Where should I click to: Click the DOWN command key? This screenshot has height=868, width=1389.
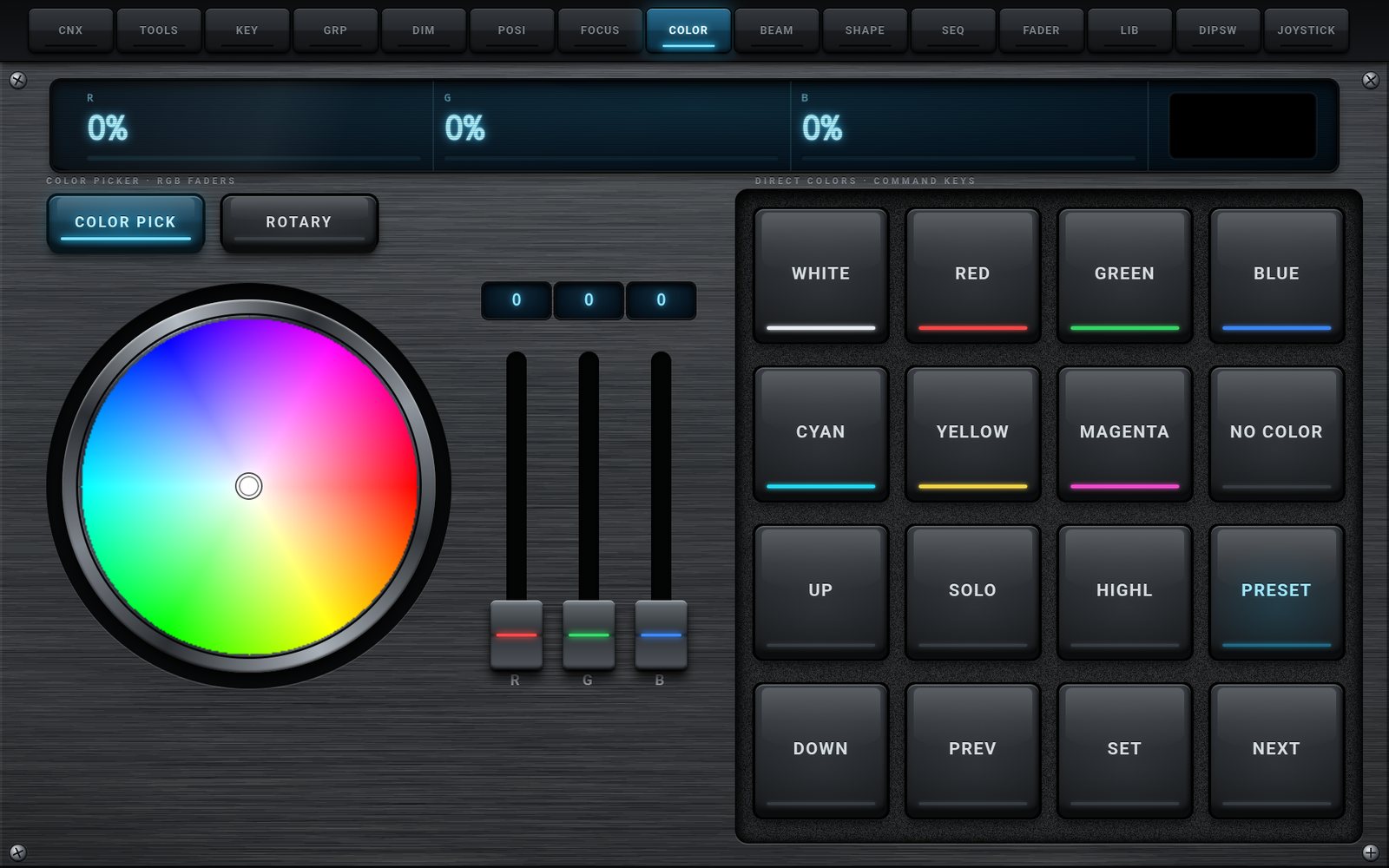(x=820, y=750)
